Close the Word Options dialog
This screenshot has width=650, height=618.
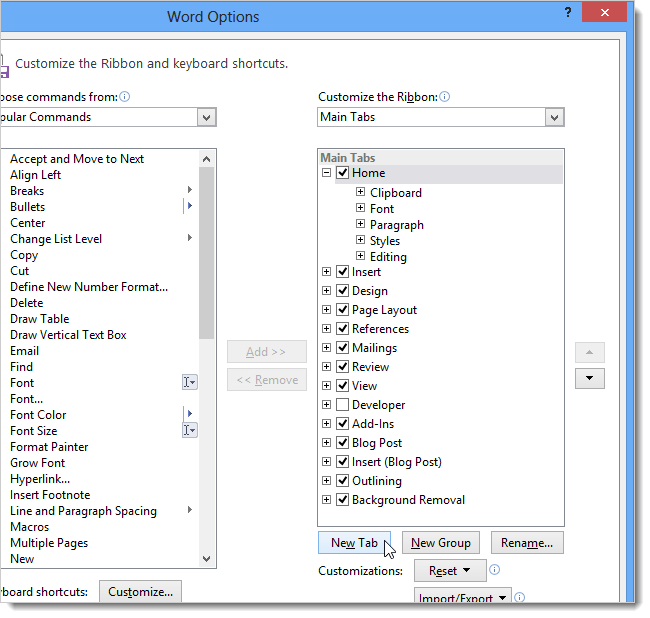pos(604,12)
